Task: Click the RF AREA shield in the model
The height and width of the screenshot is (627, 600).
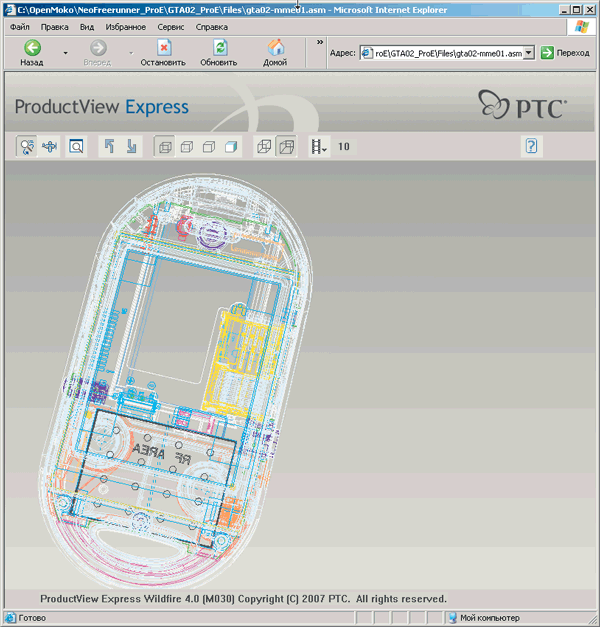Action: click(154, 478)
